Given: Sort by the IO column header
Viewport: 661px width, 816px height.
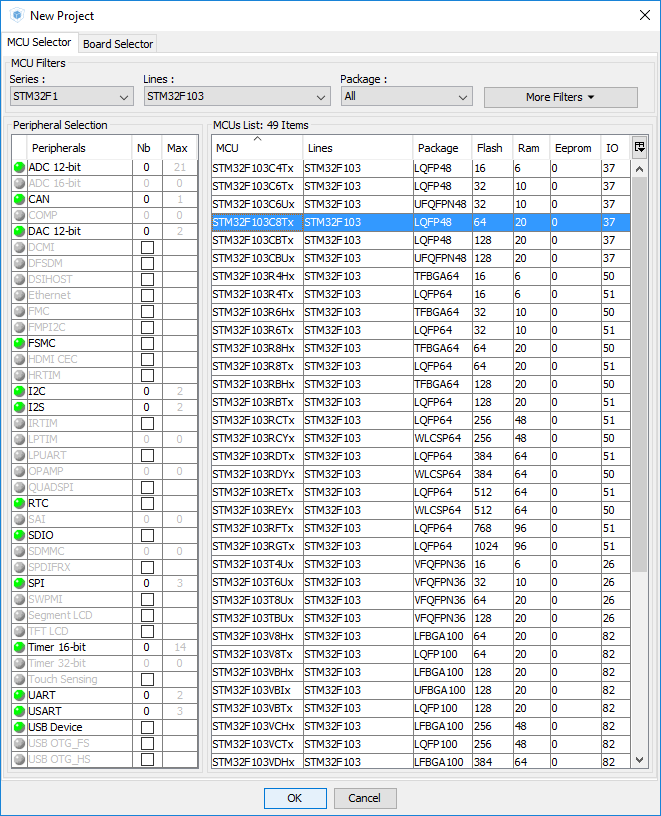Looking at the screenshot, I should click(615, 148).
